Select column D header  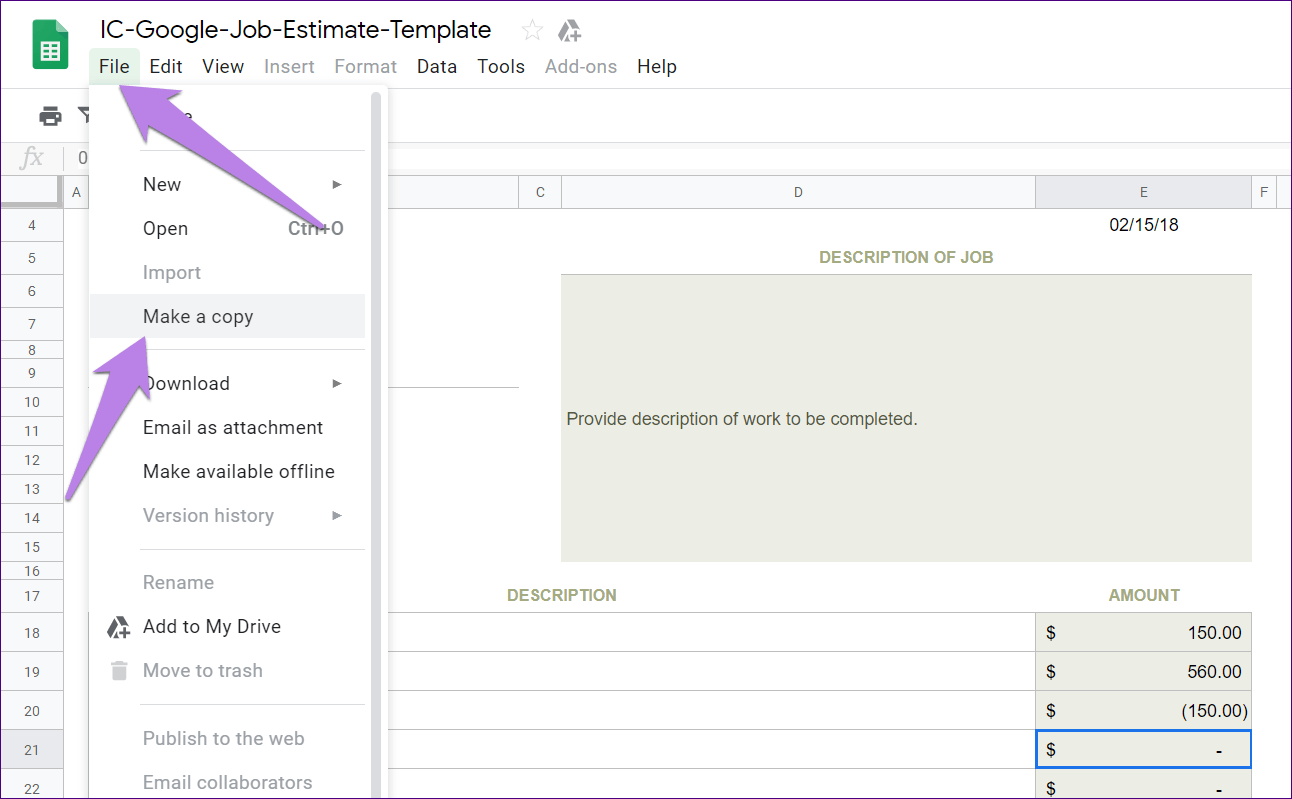[798, 192]
